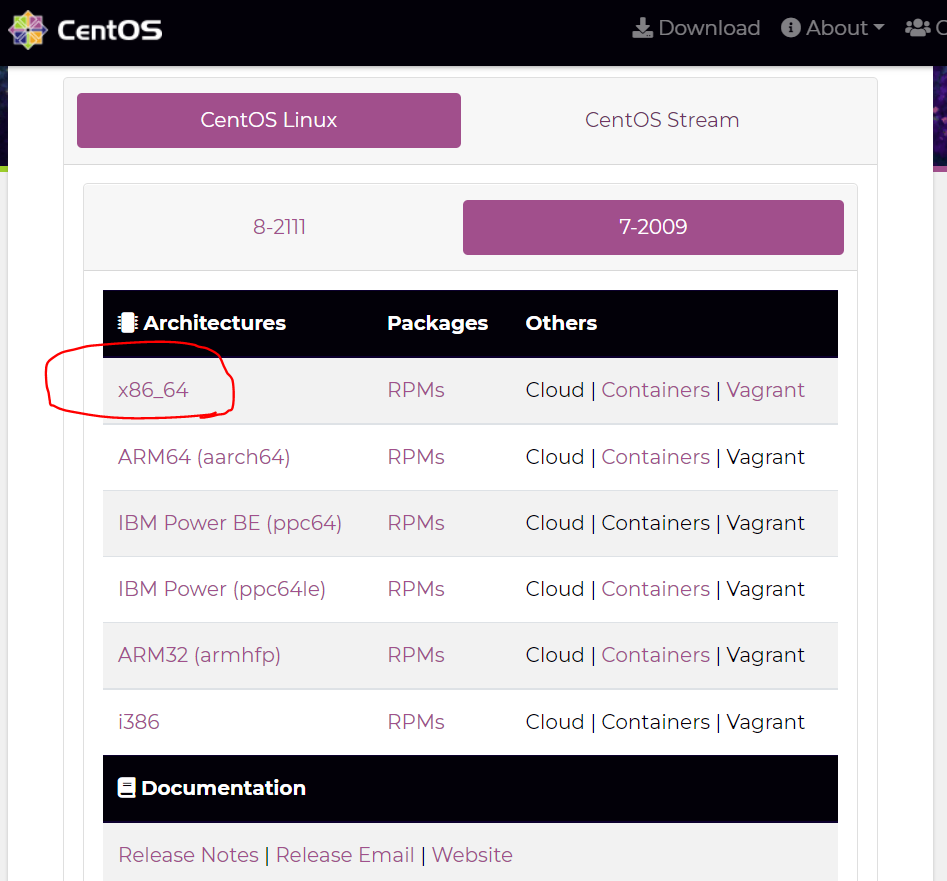This screenshot has height=881, width=947.
Task: Click the community people icon in navbar
Action: 917,28
